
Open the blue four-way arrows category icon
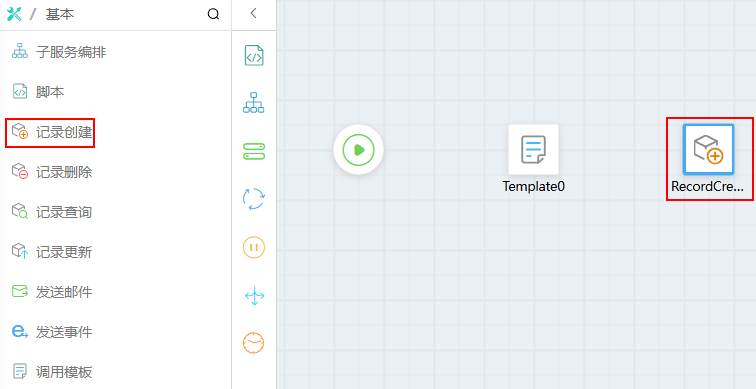pos(254,295)
